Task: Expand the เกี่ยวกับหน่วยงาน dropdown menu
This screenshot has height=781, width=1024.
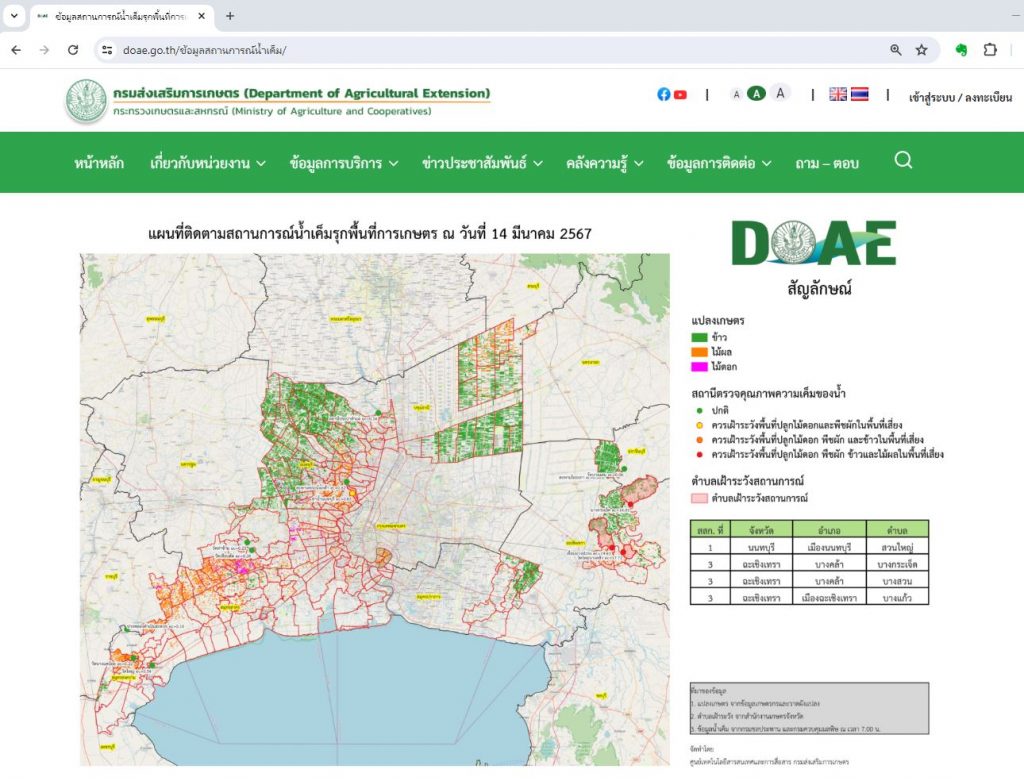Action: pos(207,163)
